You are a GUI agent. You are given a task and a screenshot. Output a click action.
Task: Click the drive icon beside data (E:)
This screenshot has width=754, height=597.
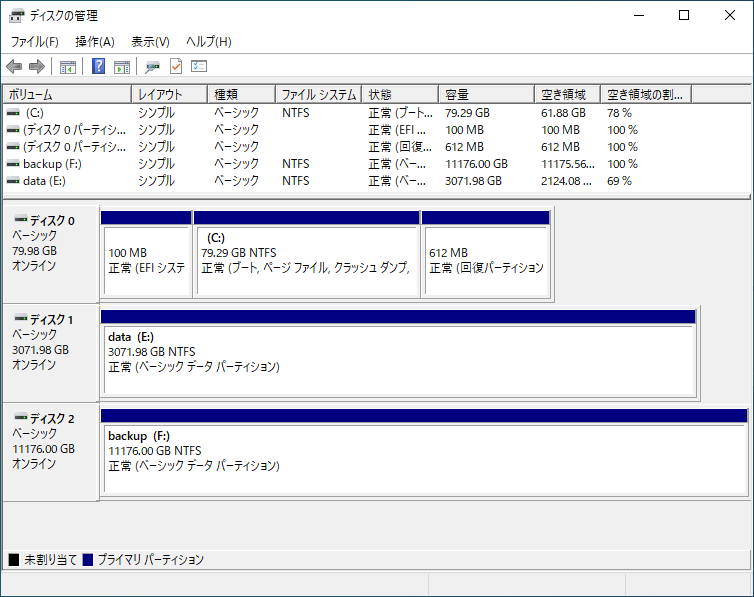tap(13, 181)
